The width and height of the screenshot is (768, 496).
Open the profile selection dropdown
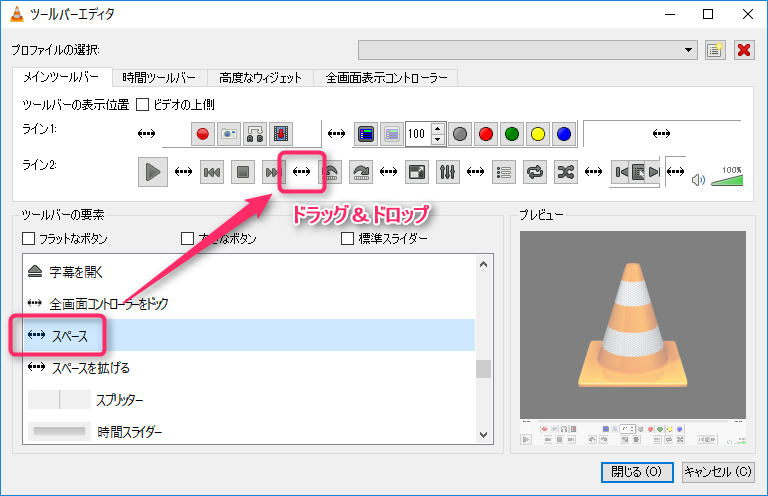pyautogui.click(x=689, y=50)
